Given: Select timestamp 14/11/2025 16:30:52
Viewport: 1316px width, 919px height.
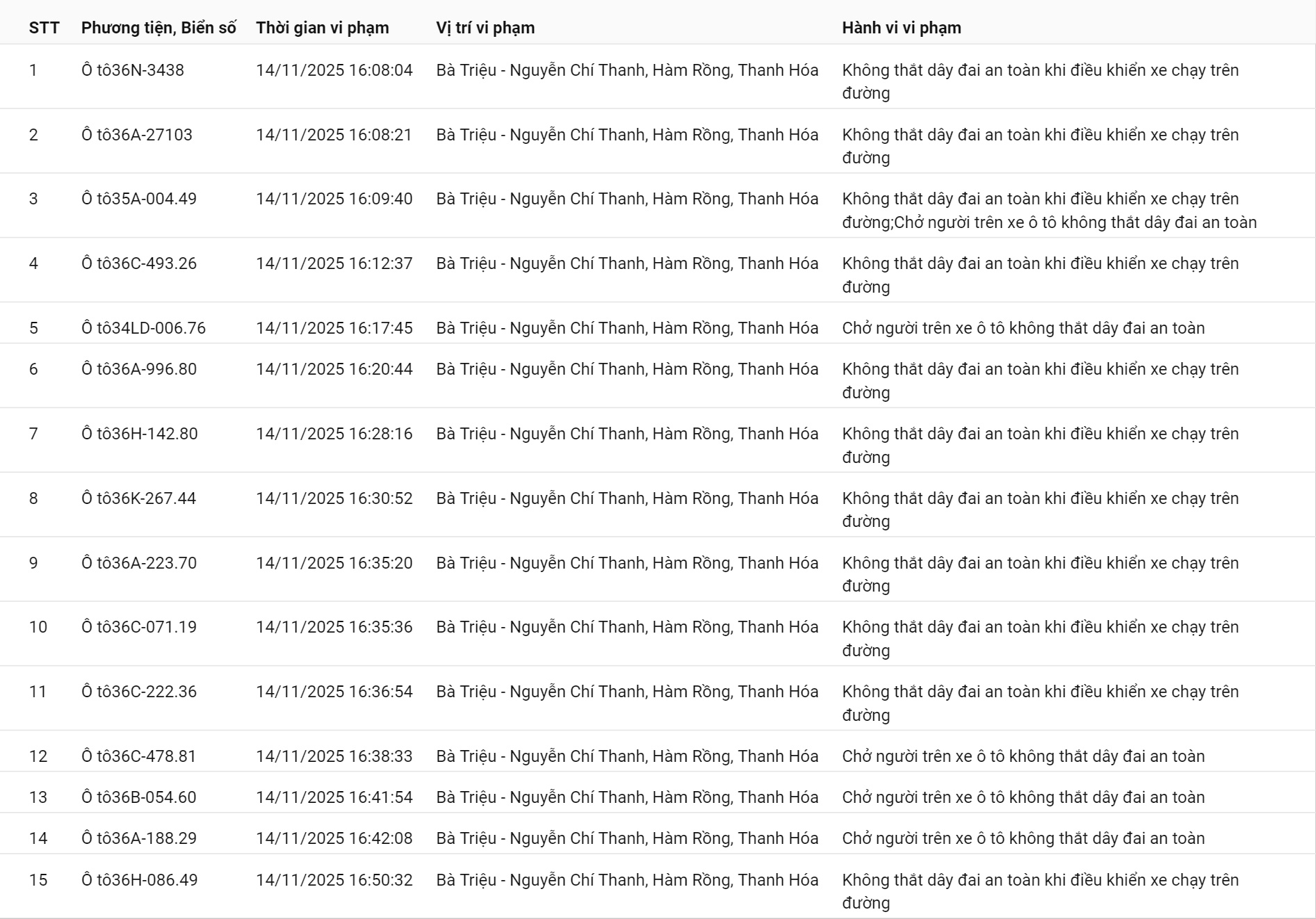Looking at the screenshot, I should pyautogui.click(x=334, y=498).
